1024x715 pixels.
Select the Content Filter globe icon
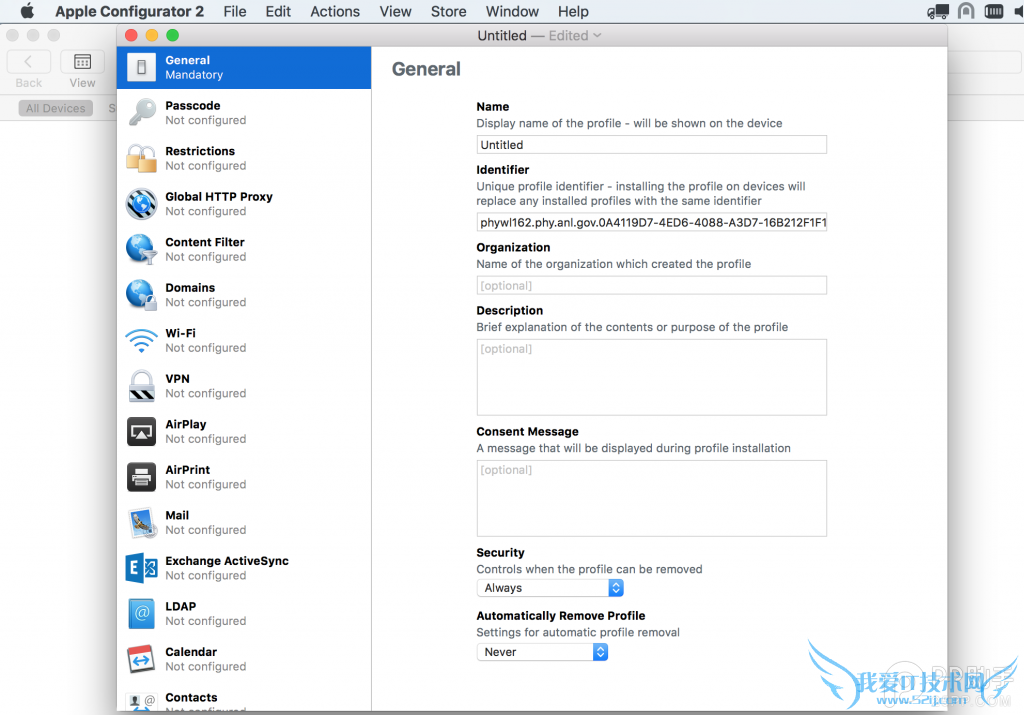click(141, 249)
